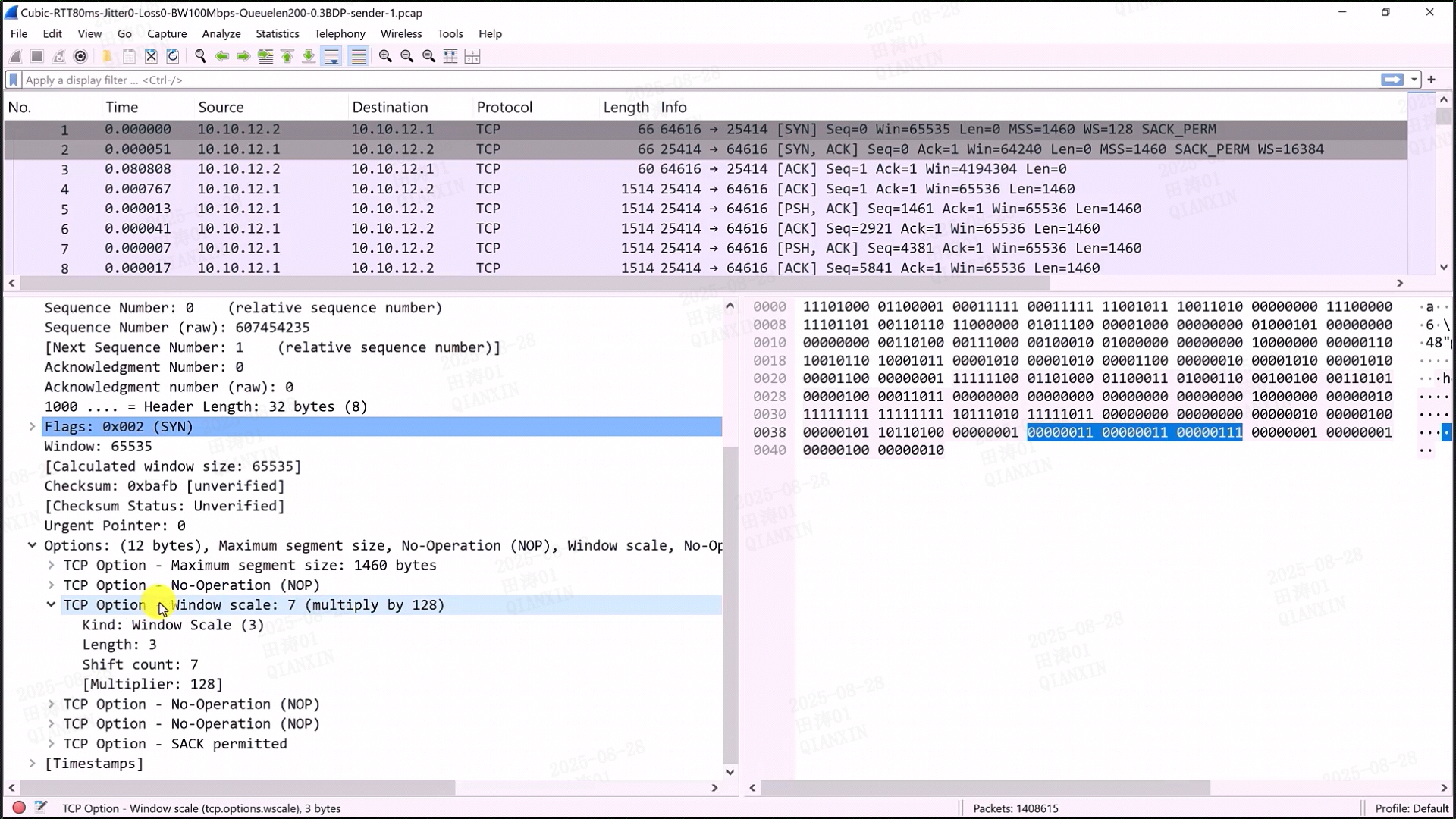This screenshot has height=819, width=1456.
Task: Open the Analyze menu
Action: pyautogui.click(x=221, y=33)
